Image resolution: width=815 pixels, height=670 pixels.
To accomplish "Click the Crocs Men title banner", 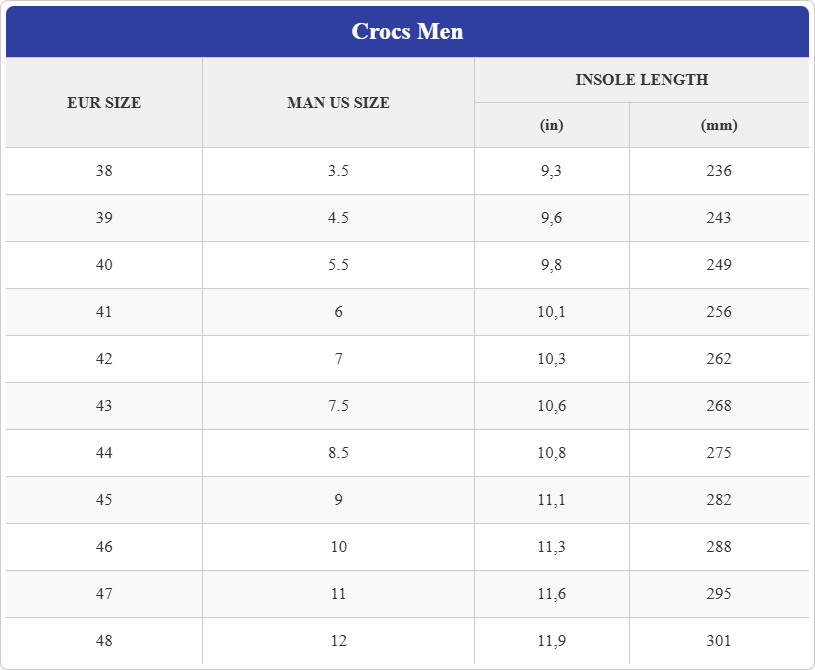I will click(x=408, y=31).
